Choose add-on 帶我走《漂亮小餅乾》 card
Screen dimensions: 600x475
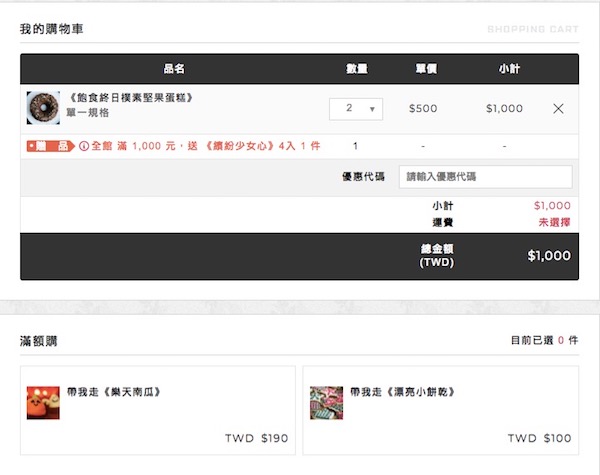pos(441,410)
